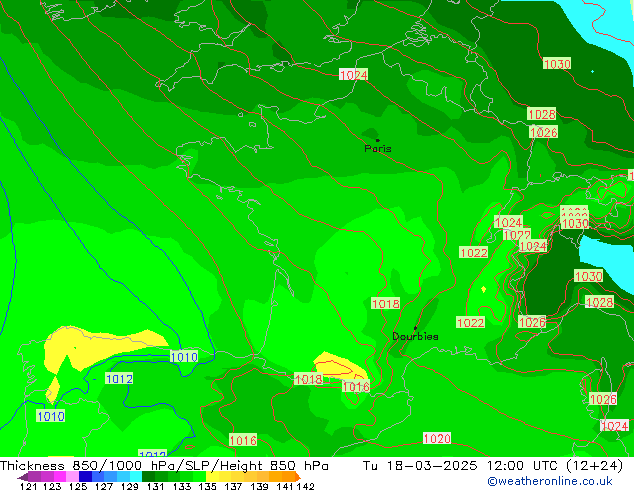Screen dimensions: 634x490
Task: Pick the bright yellow swatch in the legend
Action: (212, 476)
